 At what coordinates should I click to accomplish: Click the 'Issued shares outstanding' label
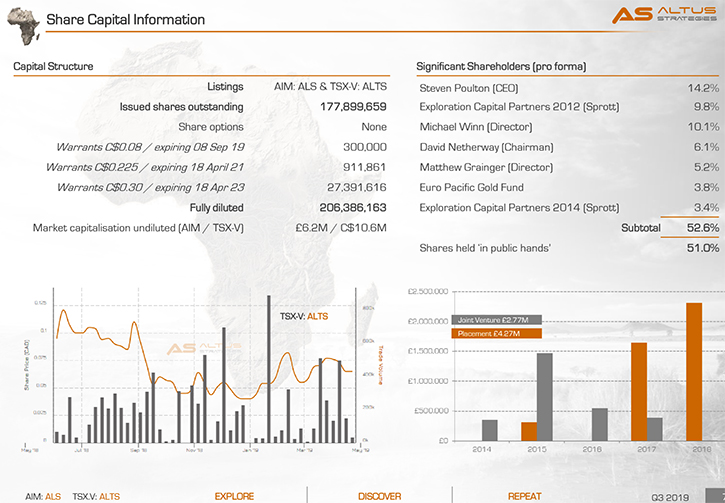click(x=181, y=107)
